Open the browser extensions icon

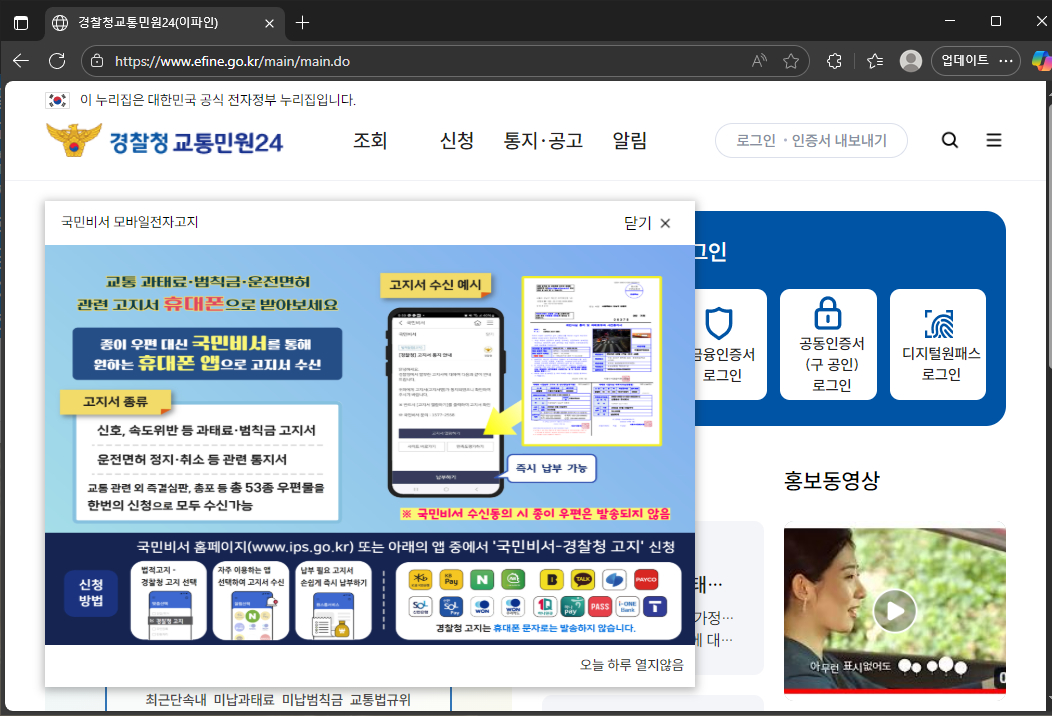click(x=834, y=61)
